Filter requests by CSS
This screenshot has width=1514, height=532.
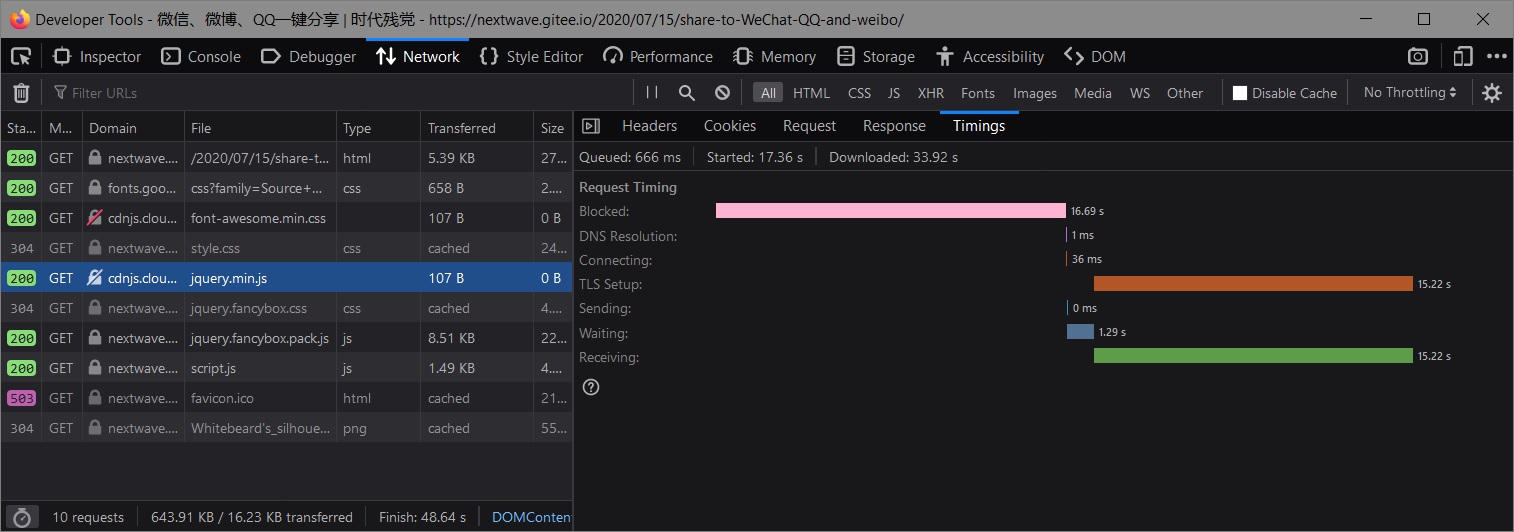click(x=859, y=93)
